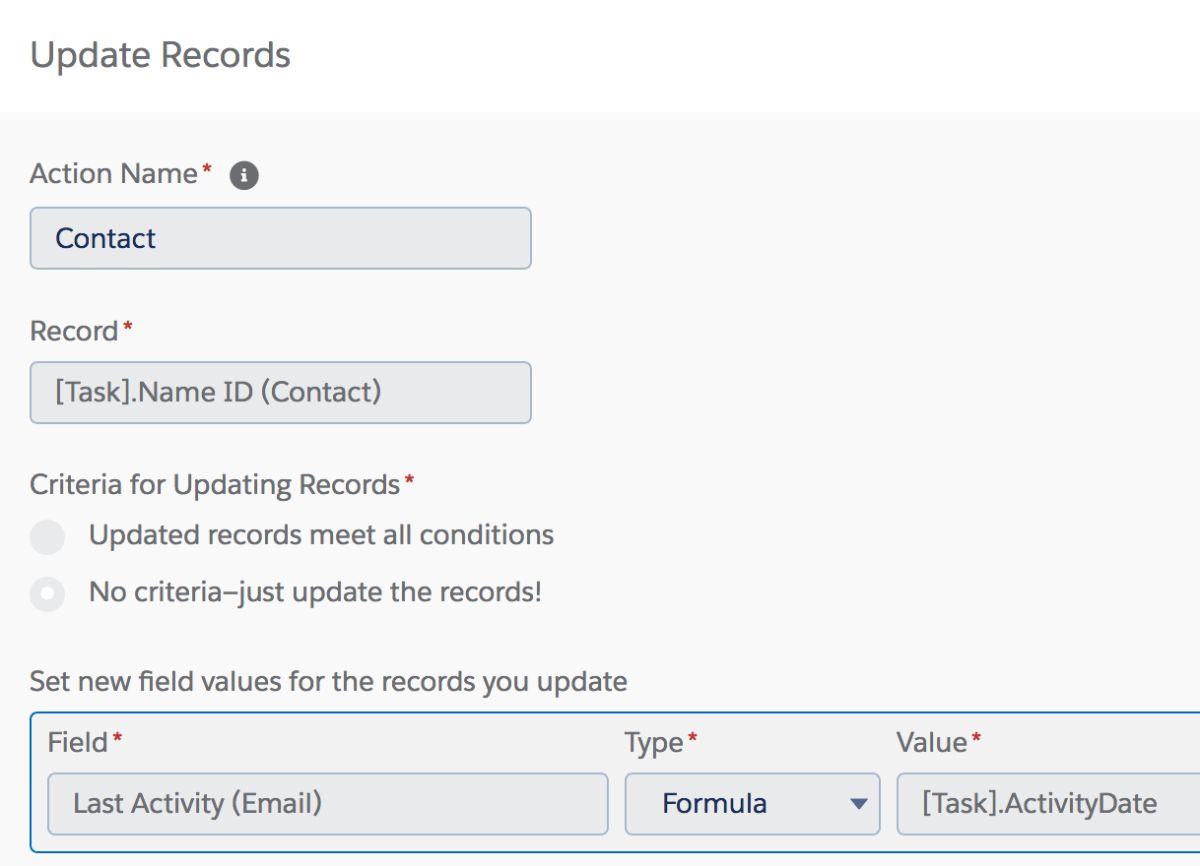Viewport: 1200px width, 866px height.
Task: Open the Formula type dropdown
Action: (752, 803)
